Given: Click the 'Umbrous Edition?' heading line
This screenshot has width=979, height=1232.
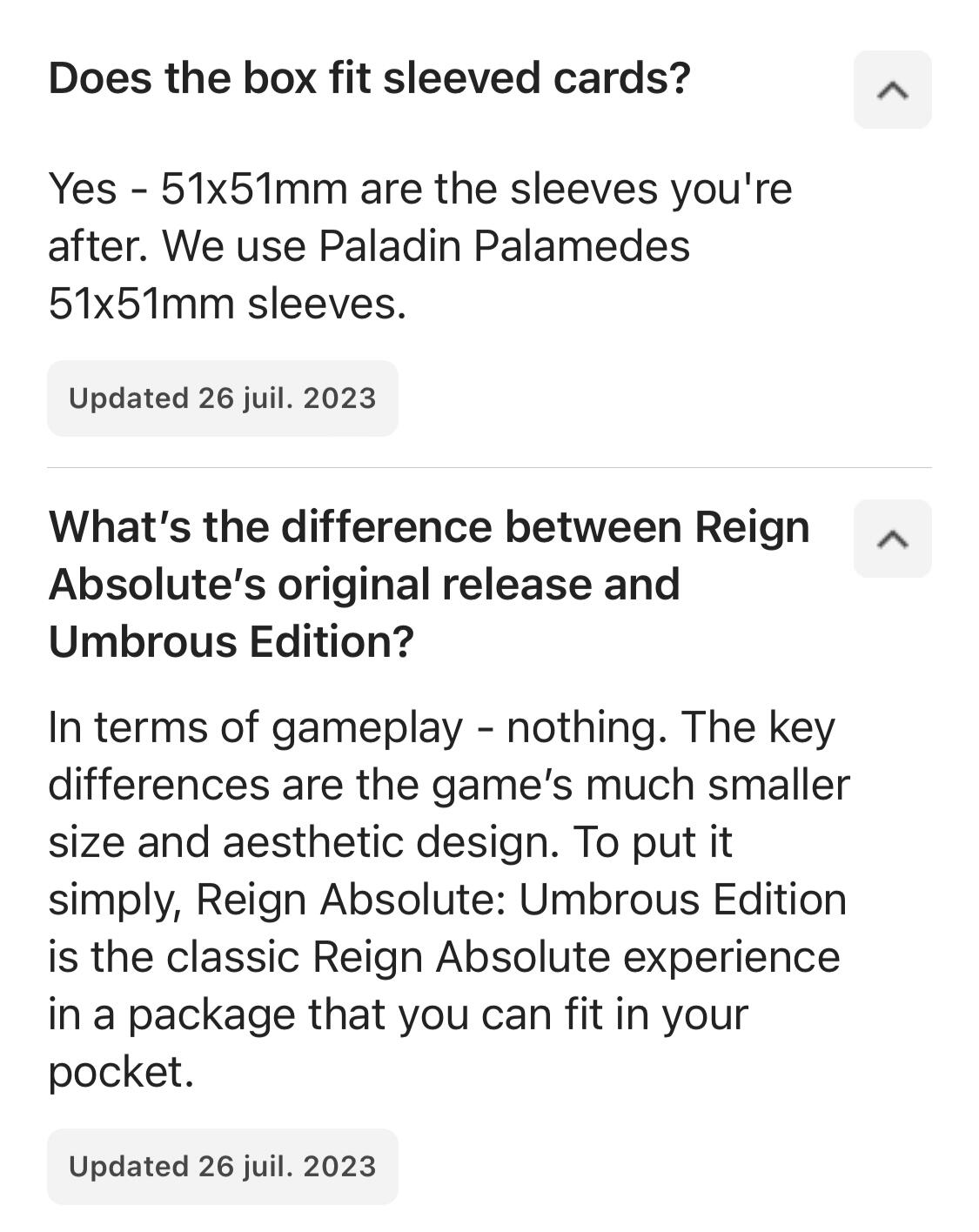Looking at the screenshot, I should point(231,642).
